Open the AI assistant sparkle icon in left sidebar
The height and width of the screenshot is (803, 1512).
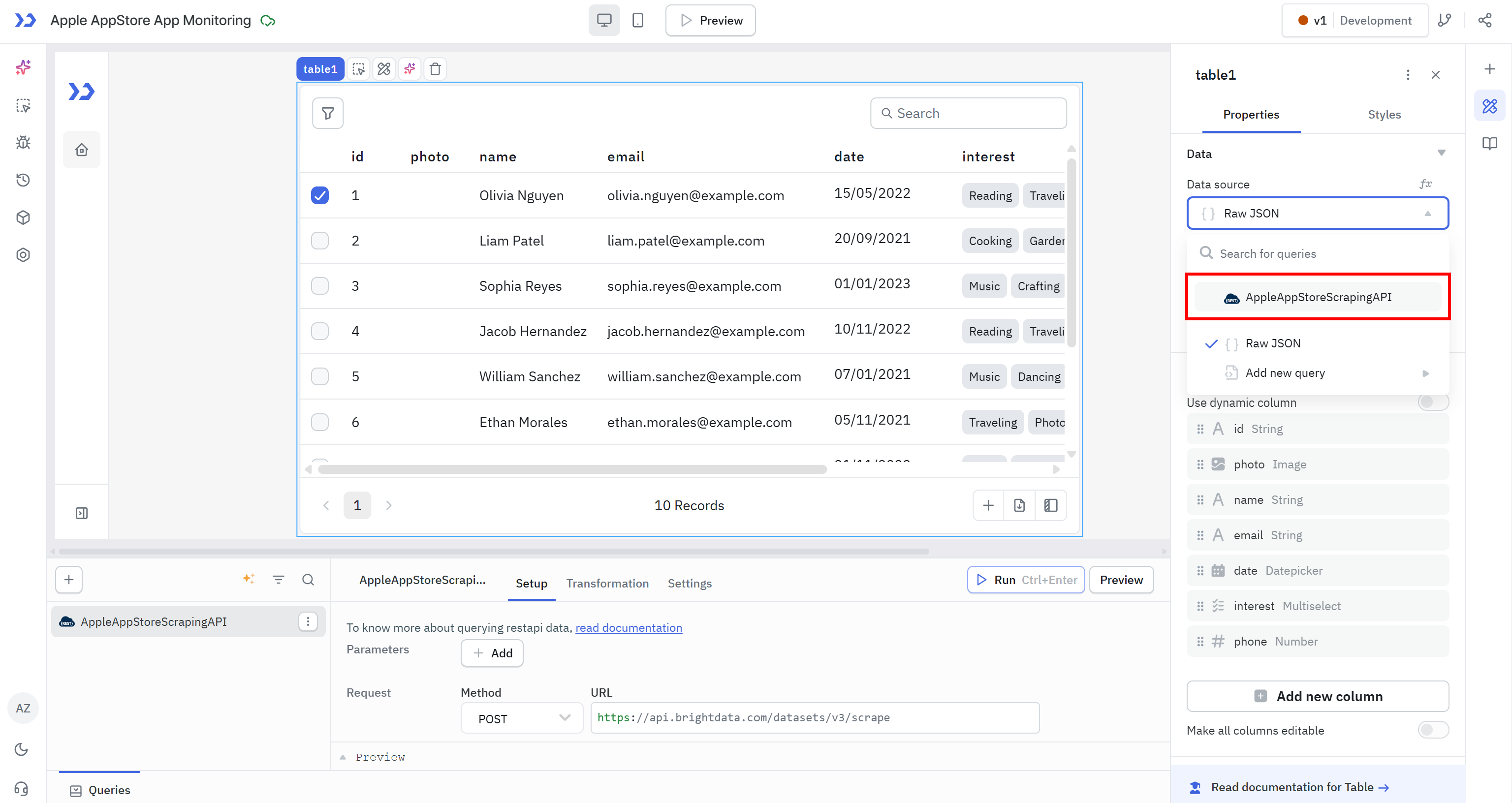23,67
